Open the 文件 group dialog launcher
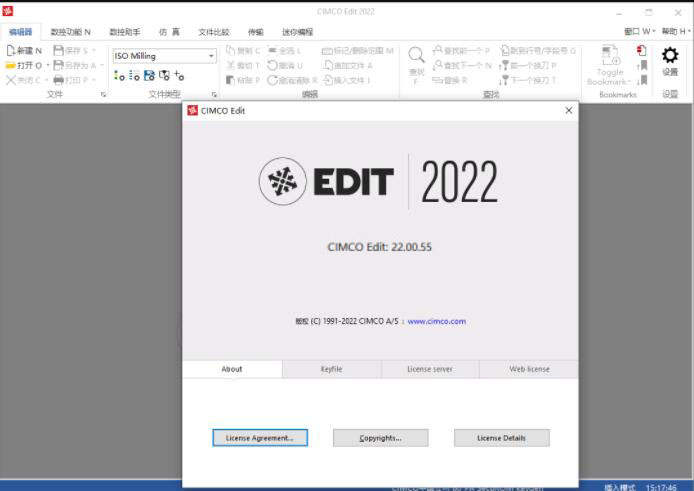 pyautogui.click(x=104, y=94)
